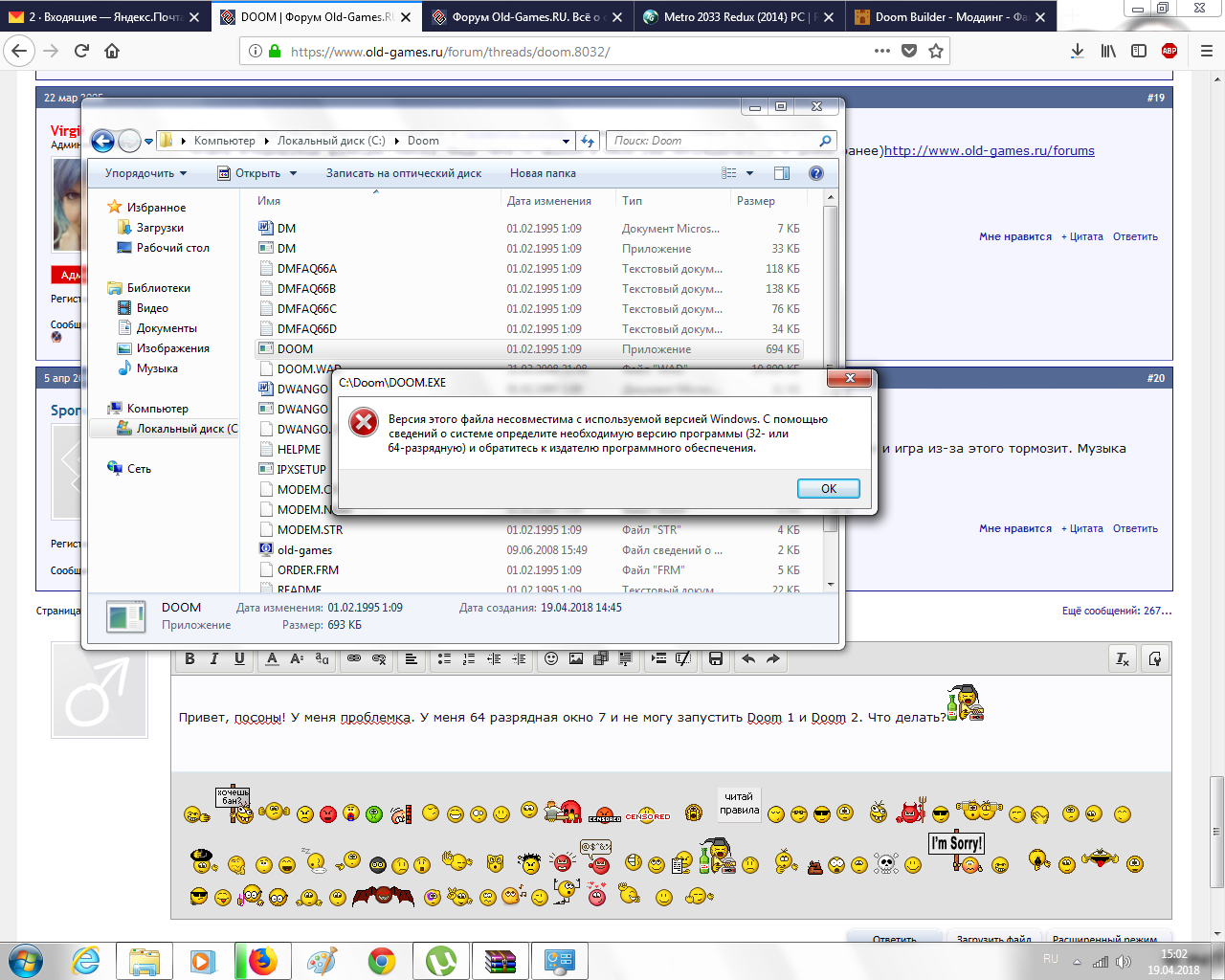Open the view mode dropdown arrow

coord(749,173)
